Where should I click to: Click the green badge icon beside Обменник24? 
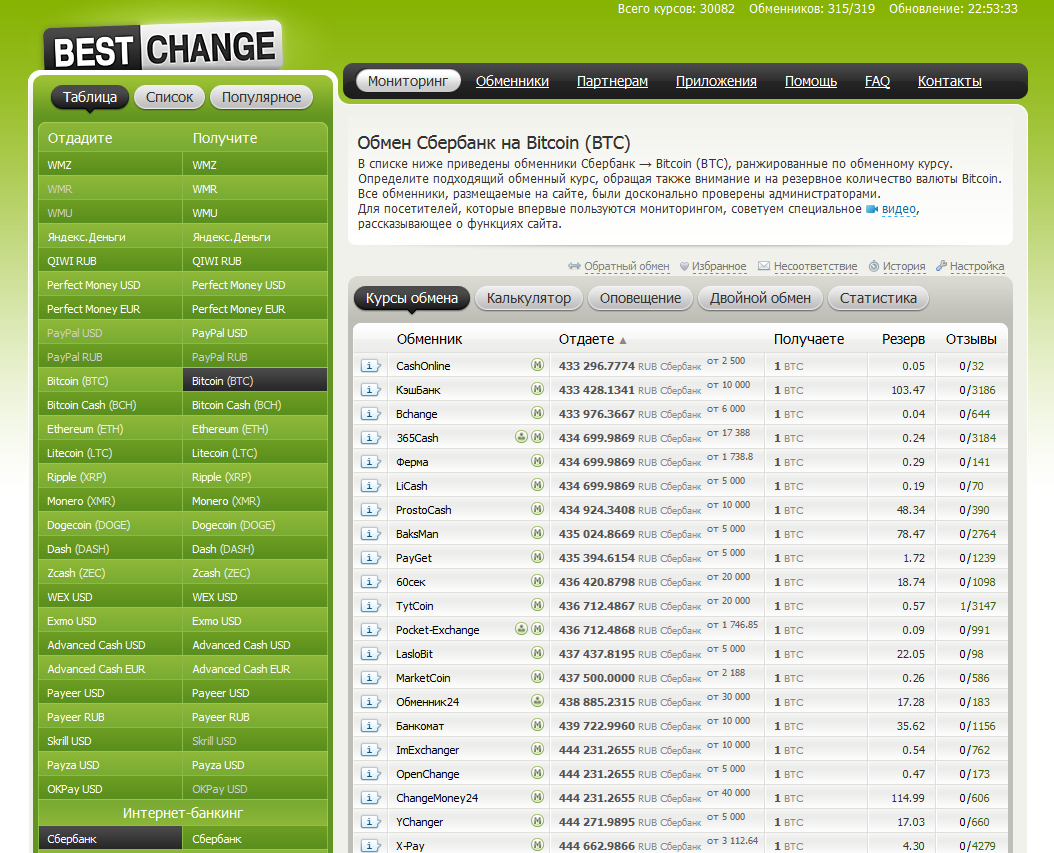[x=537, y=701]
